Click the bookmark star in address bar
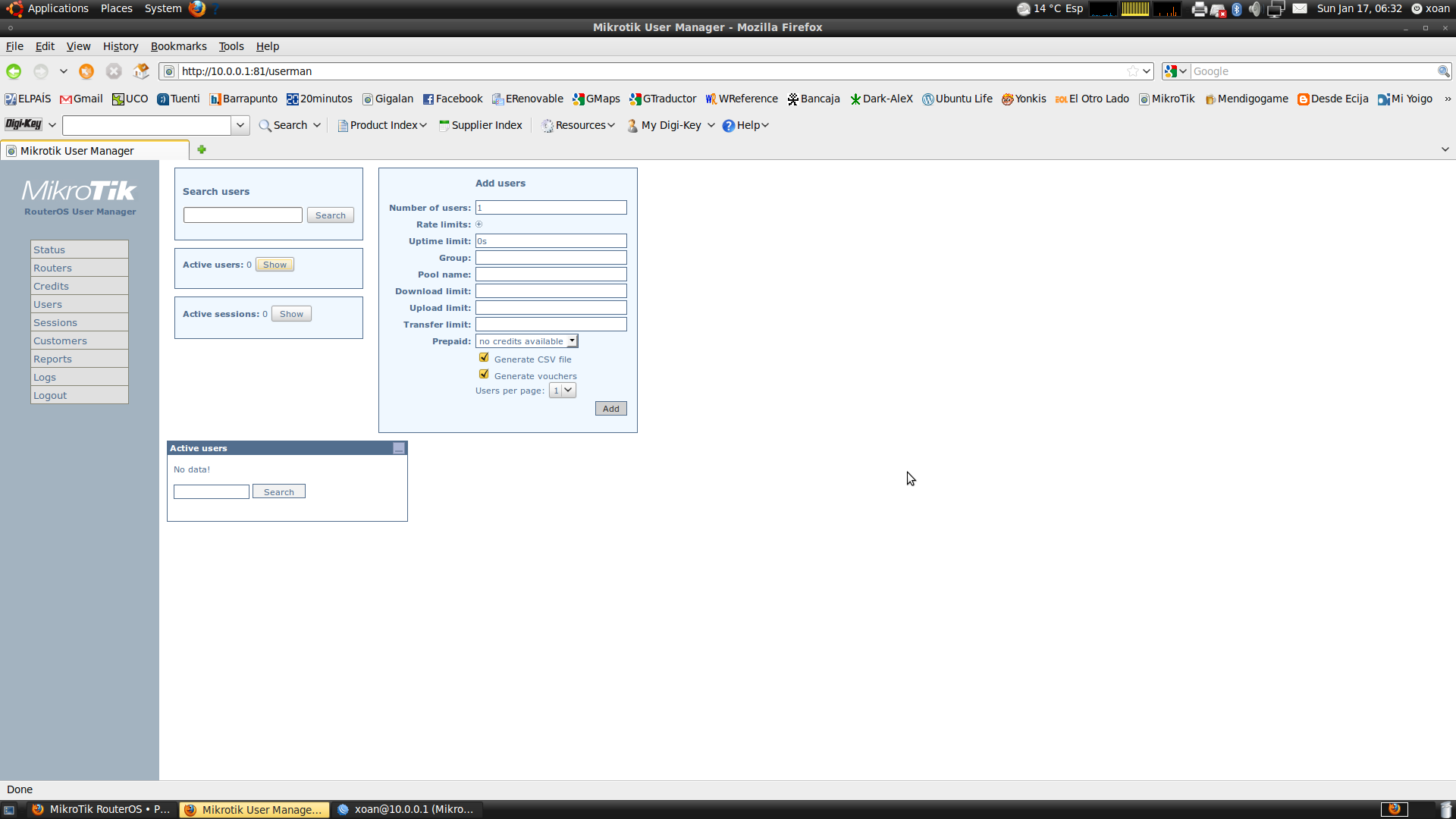 click(x=1132, y=71)
